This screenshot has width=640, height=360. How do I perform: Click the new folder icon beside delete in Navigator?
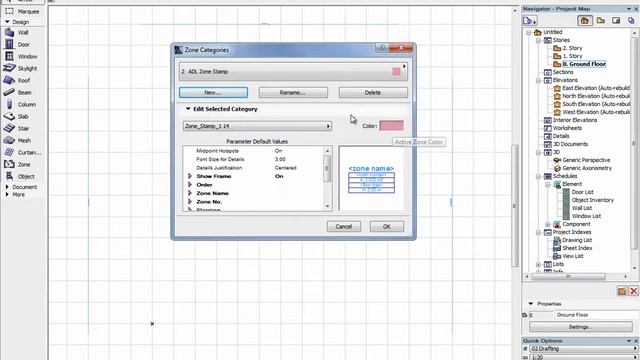(x=622, y=291)
